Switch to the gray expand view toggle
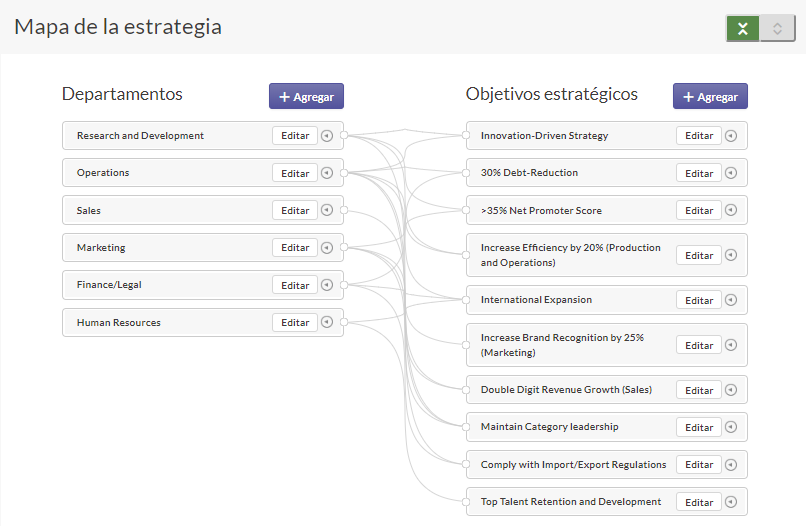 777,29
